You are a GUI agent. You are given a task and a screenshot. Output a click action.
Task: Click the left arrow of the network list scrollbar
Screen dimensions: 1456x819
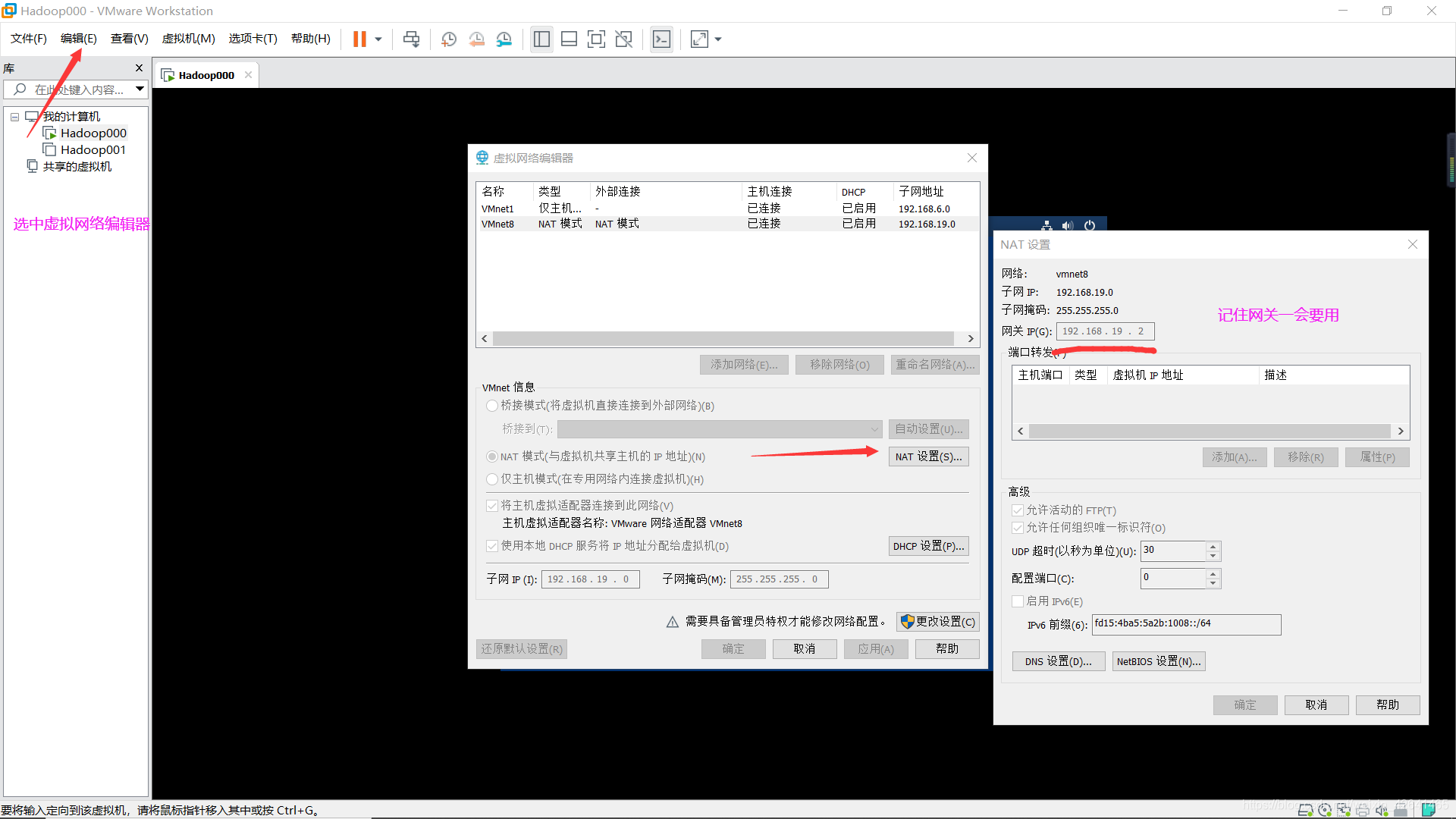pyautogui.click(x=485, y=339)
